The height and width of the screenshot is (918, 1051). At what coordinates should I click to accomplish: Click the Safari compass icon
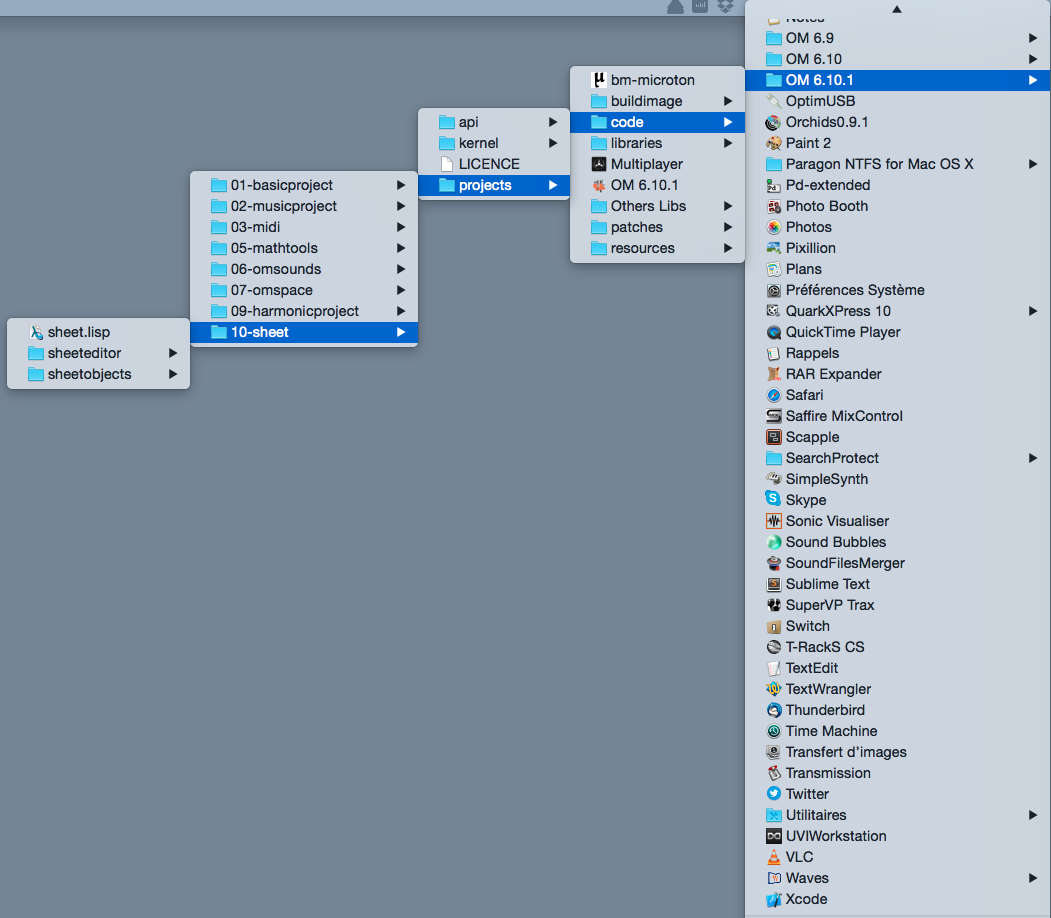coord(774,395)
